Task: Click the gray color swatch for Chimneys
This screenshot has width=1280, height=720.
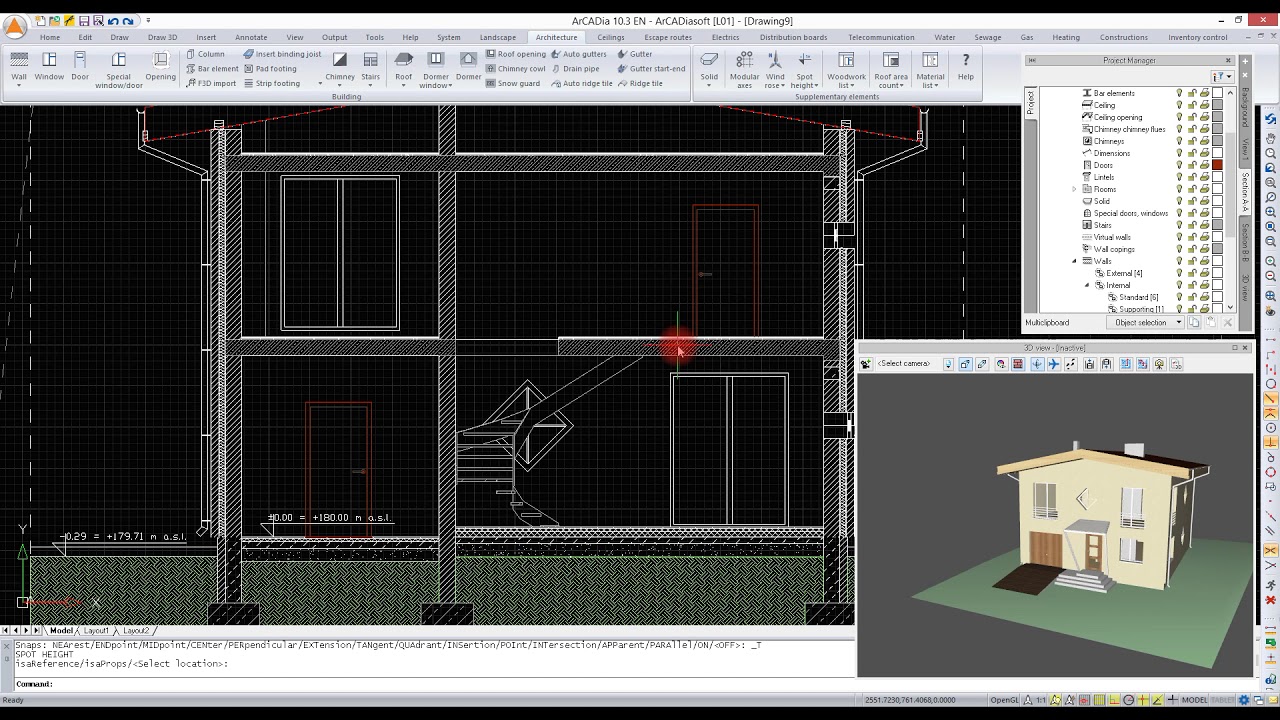Action: click(1217, 141)
